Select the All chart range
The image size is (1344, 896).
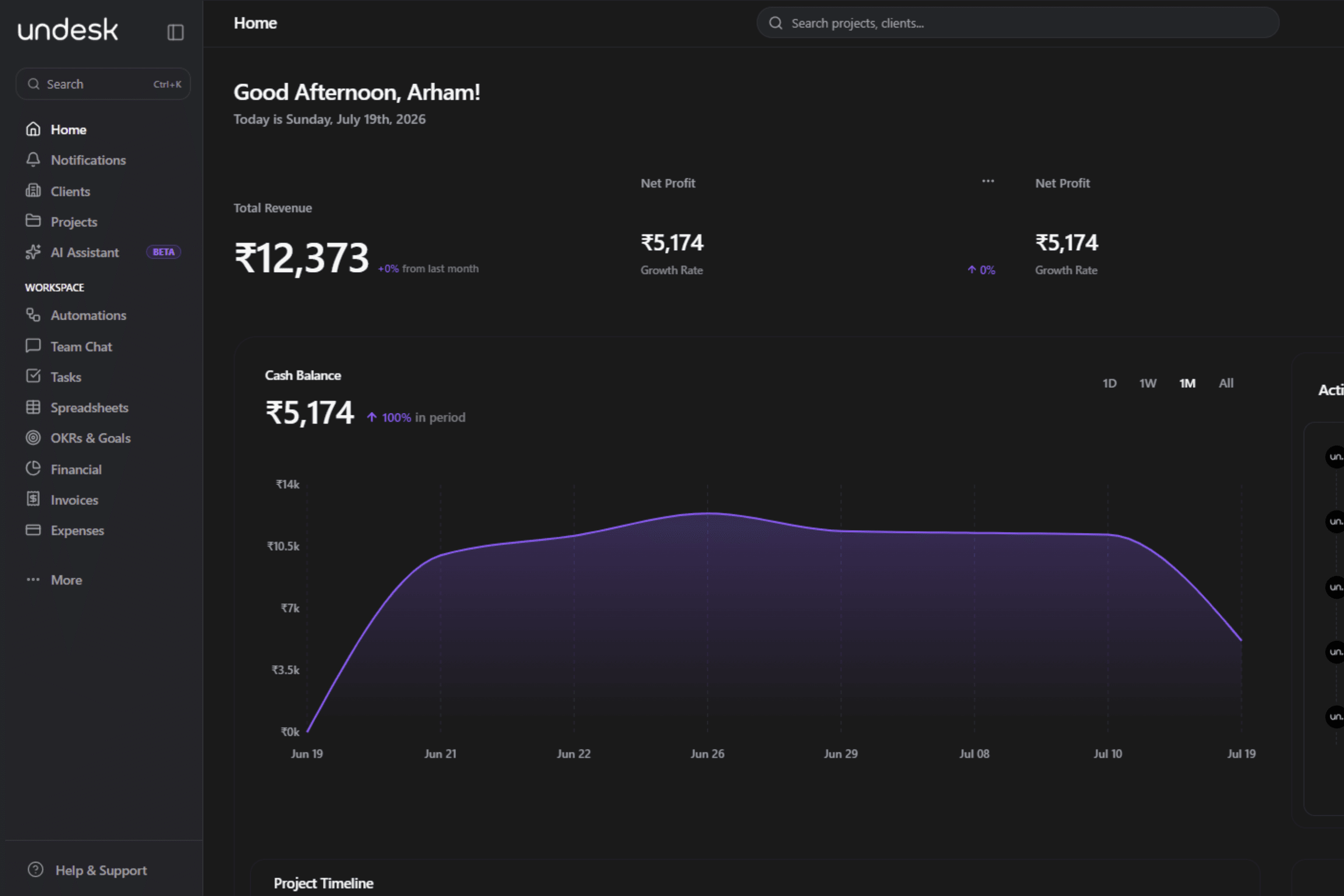pyautogui.click(x=1226, y=384)
